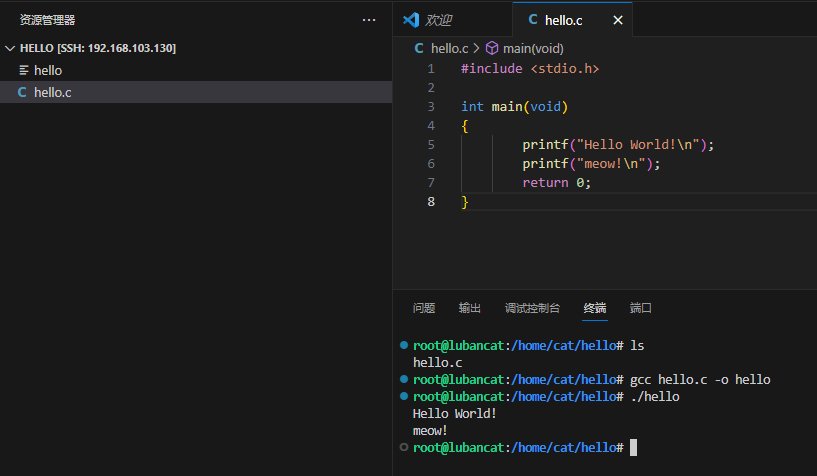Image resolution: width=817 pixels, height=476 pixels.
Task: Click the int main(void) code line
Action: coord(514,107)
